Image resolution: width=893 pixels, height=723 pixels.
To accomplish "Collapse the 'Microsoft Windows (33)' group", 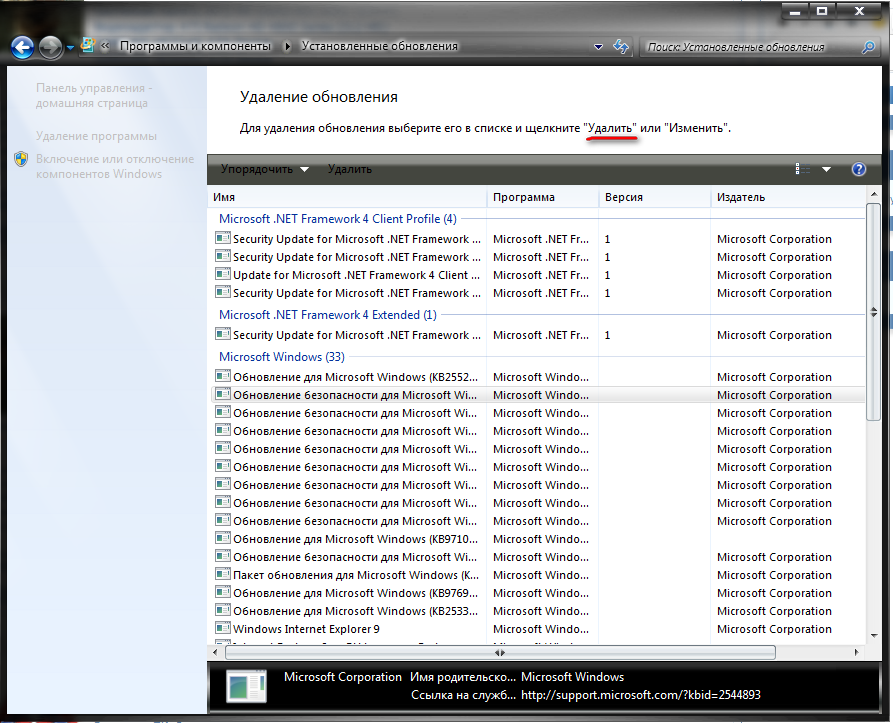I will 282,357.
